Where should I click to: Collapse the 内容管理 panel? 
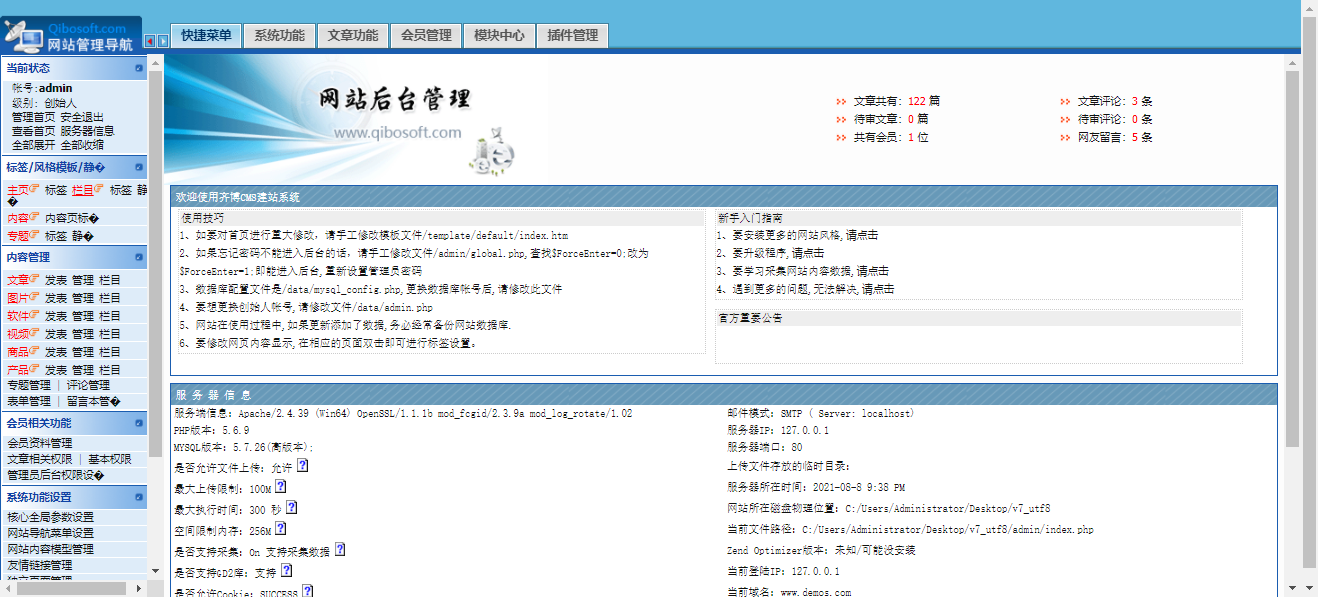click(x=139, y=257)
